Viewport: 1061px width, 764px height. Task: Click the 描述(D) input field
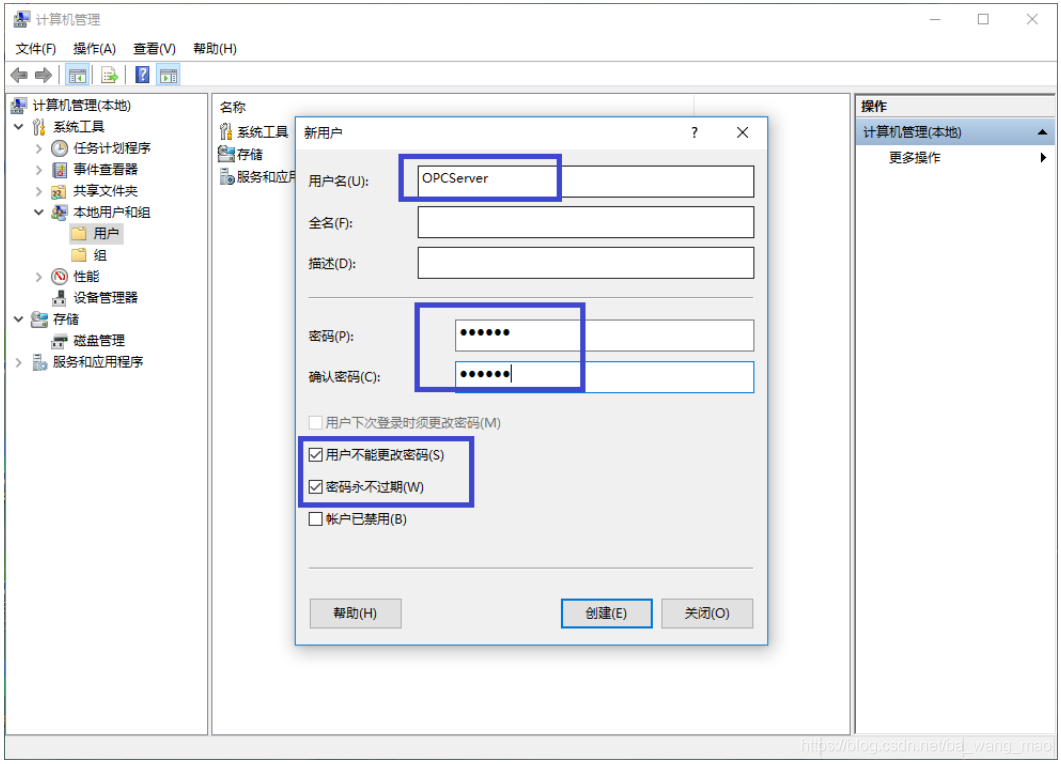click(x=585, y=263)
